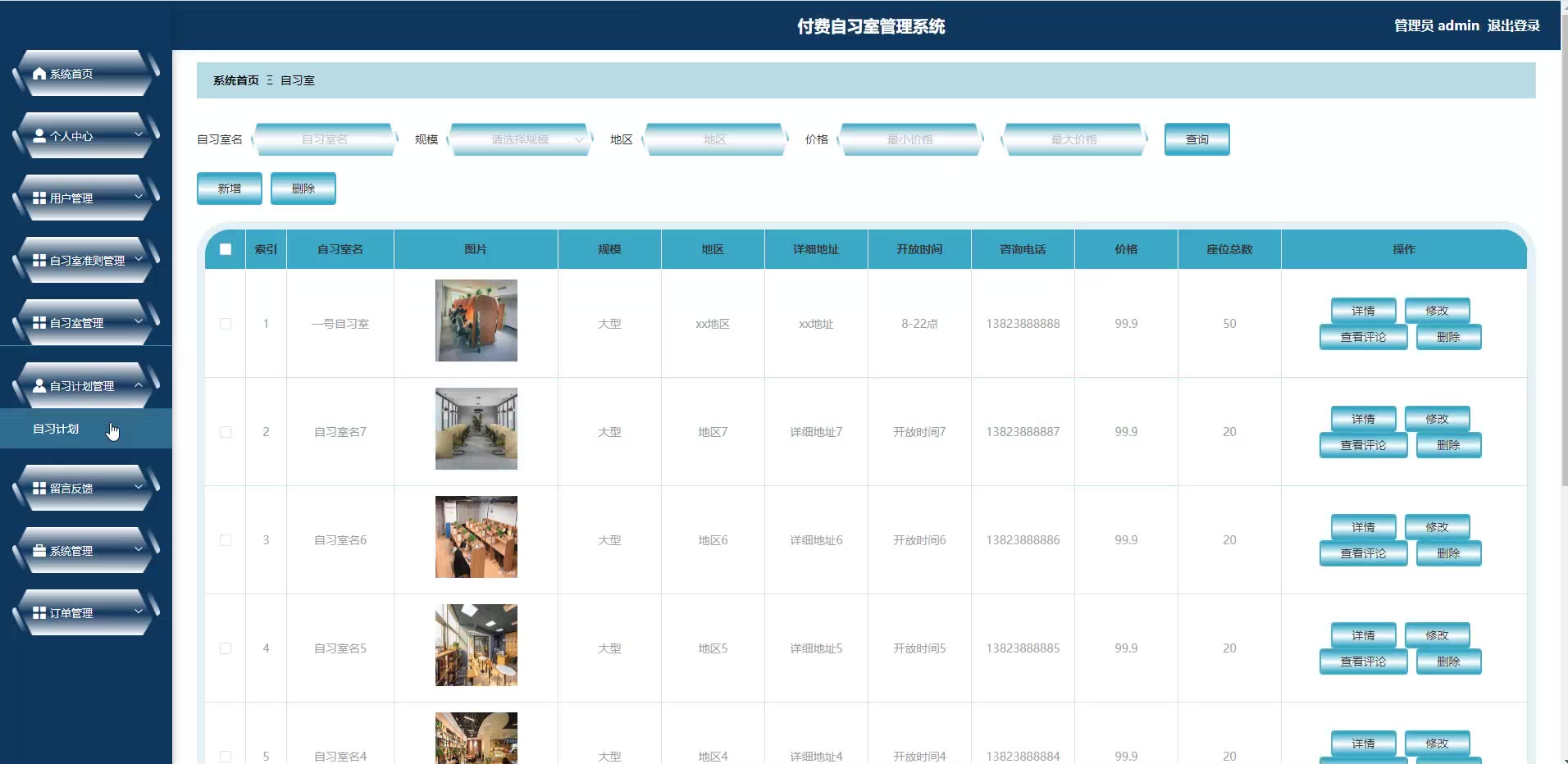Click the grid icon beside 自习室准则管理

[39, 261]
